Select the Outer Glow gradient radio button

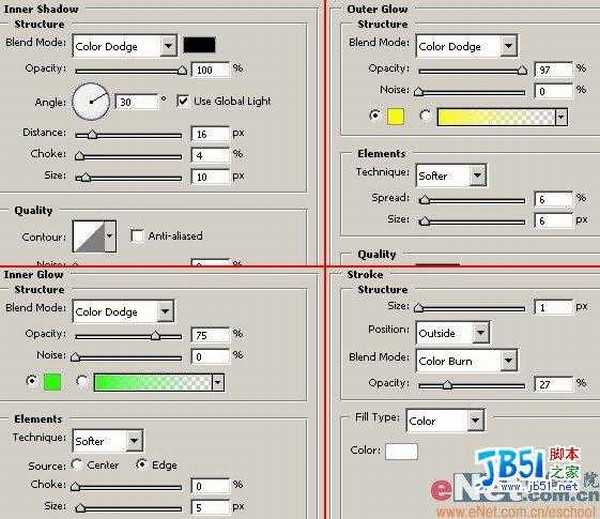click(425, 116)
